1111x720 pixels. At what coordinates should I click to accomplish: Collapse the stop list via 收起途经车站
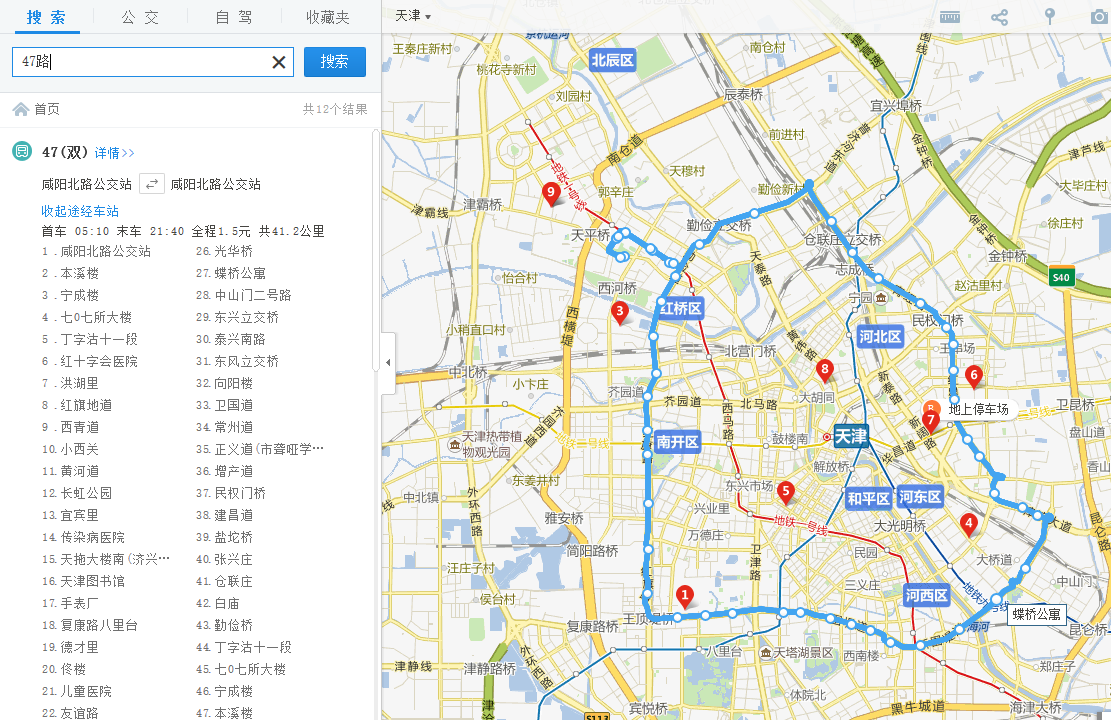(80, 211)
